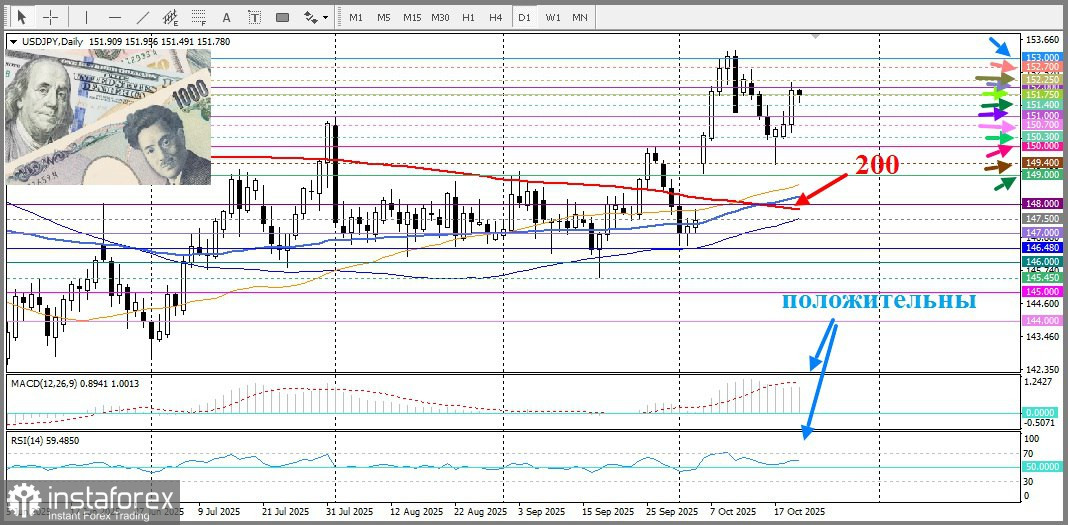Click the 142.350 price scale value
This screenshot has height=525, width=1068.
pos(1041,369)
